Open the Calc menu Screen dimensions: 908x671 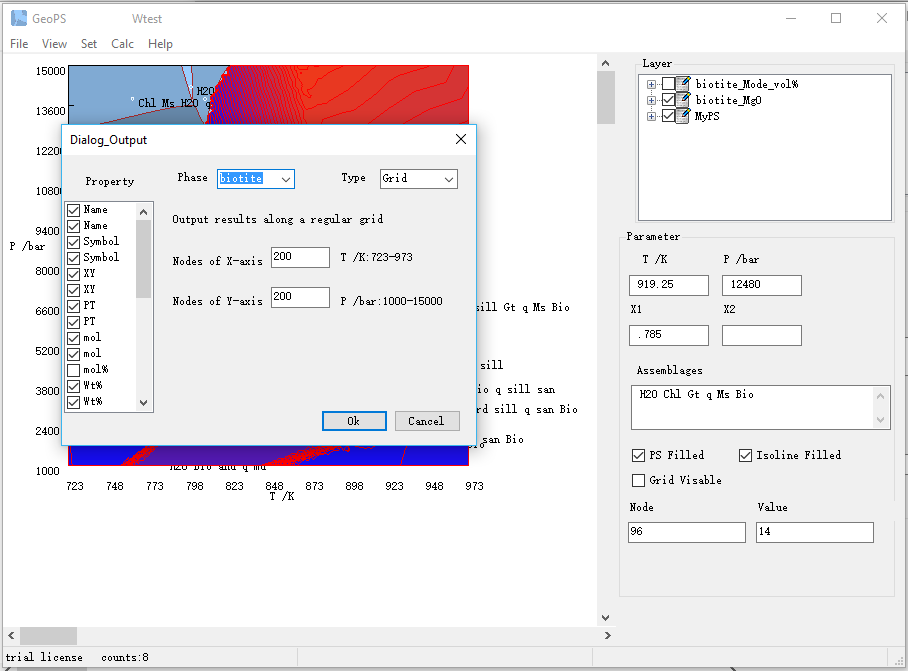coord(122,44)
